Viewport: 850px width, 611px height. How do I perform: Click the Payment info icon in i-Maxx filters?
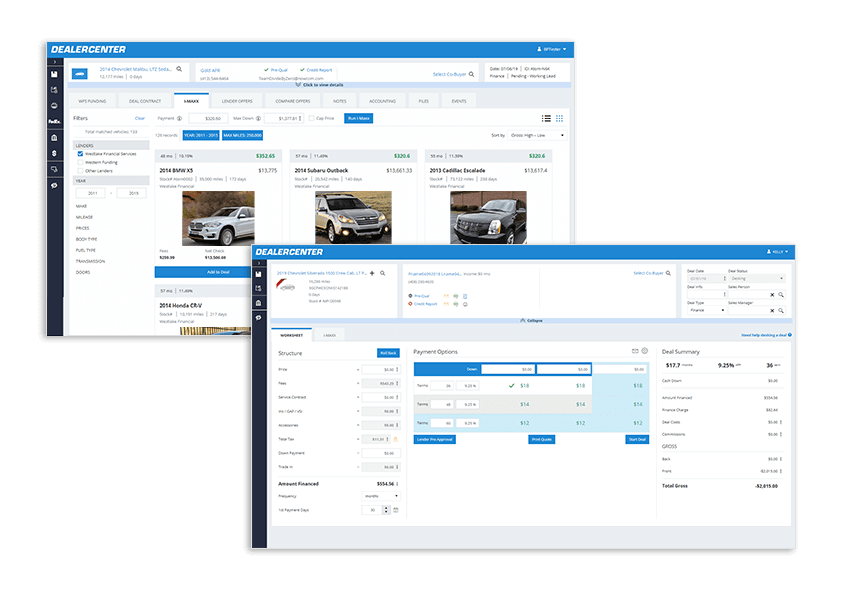click(x=179, y=118)
